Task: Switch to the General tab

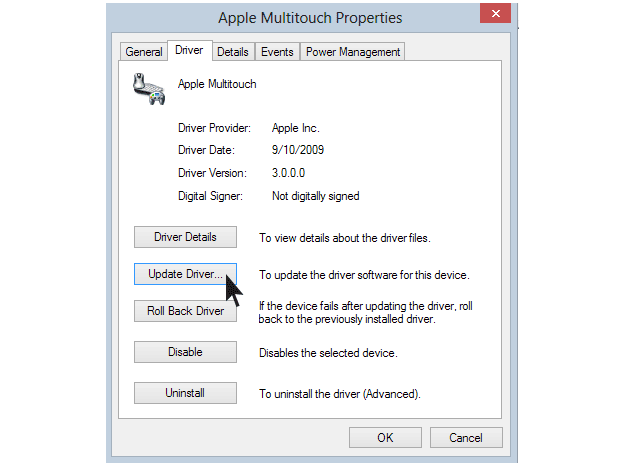Action: coord(144,52)
